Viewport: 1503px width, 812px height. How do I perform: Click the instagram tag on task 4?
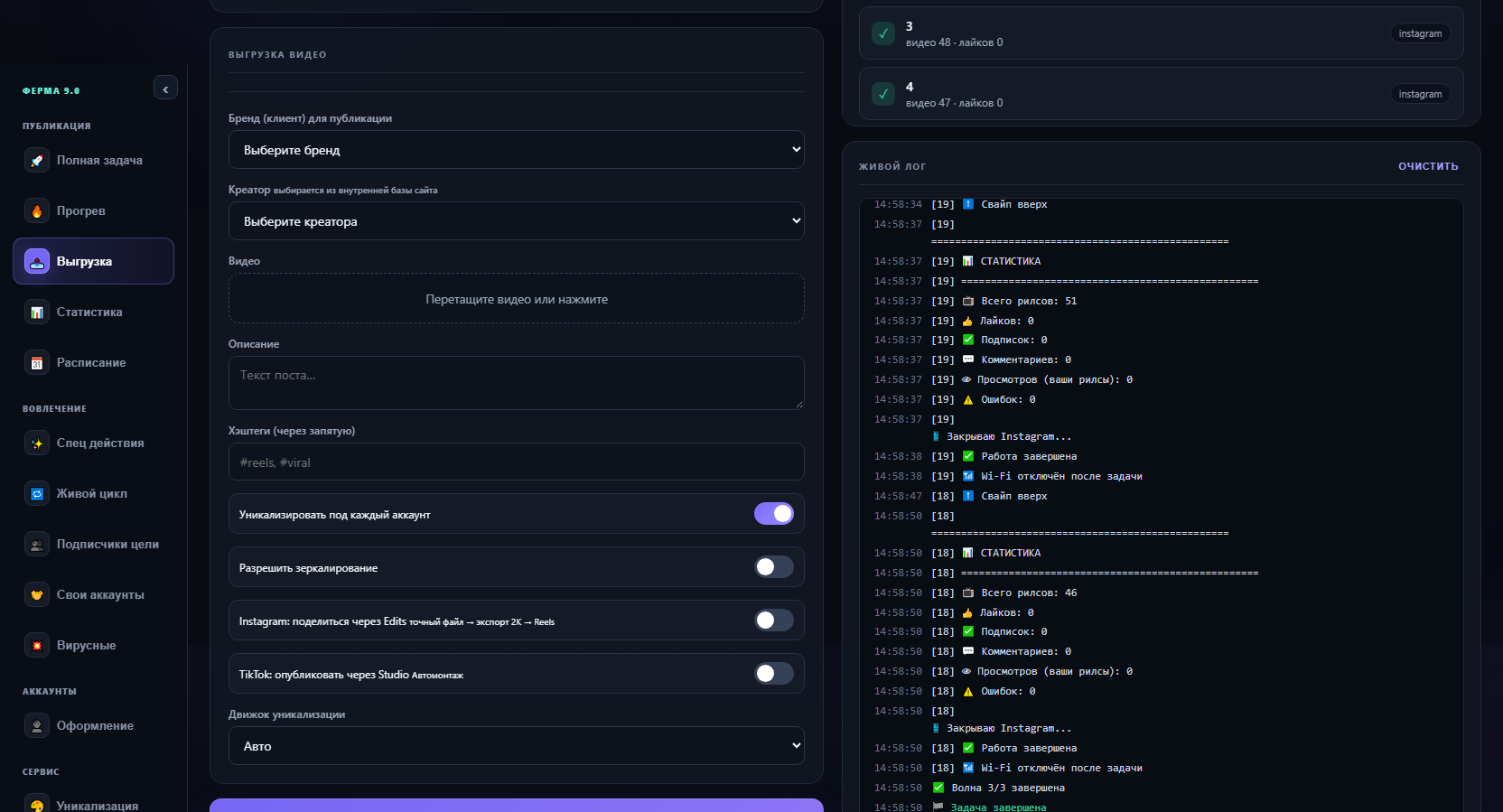(x=1420, y=94)
